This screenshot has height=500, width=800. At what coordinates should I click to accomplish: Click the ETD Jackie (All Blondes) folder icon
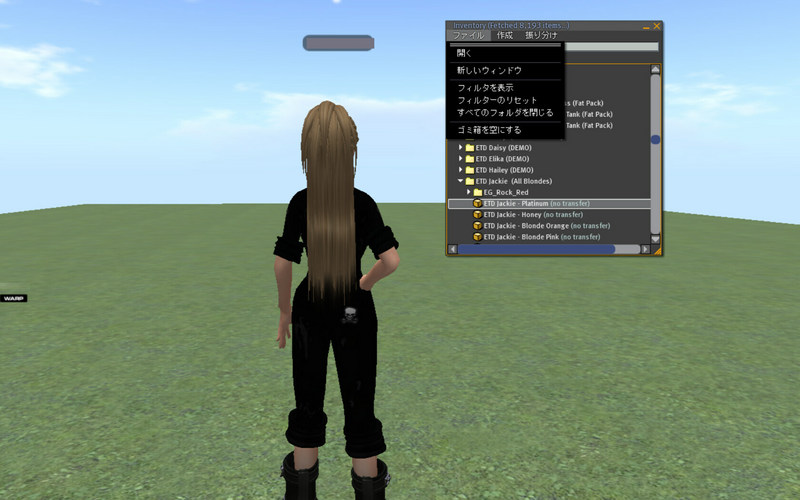(470, 181)
